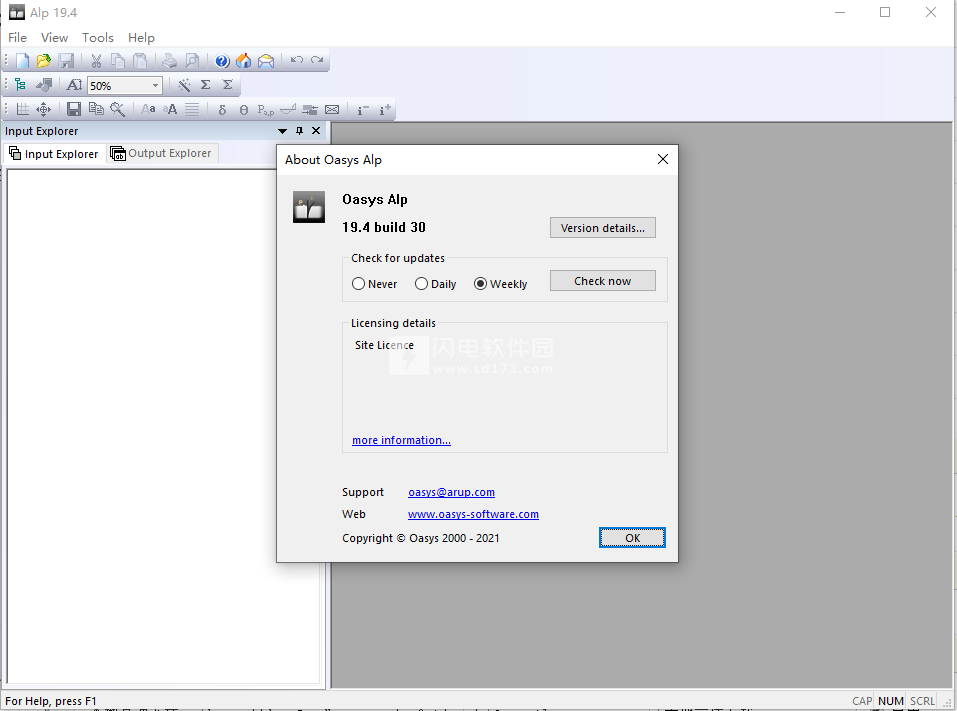The image size is (957, 711).
Task: Switch to the Output Explorer tab
Action: click(162, 153)
